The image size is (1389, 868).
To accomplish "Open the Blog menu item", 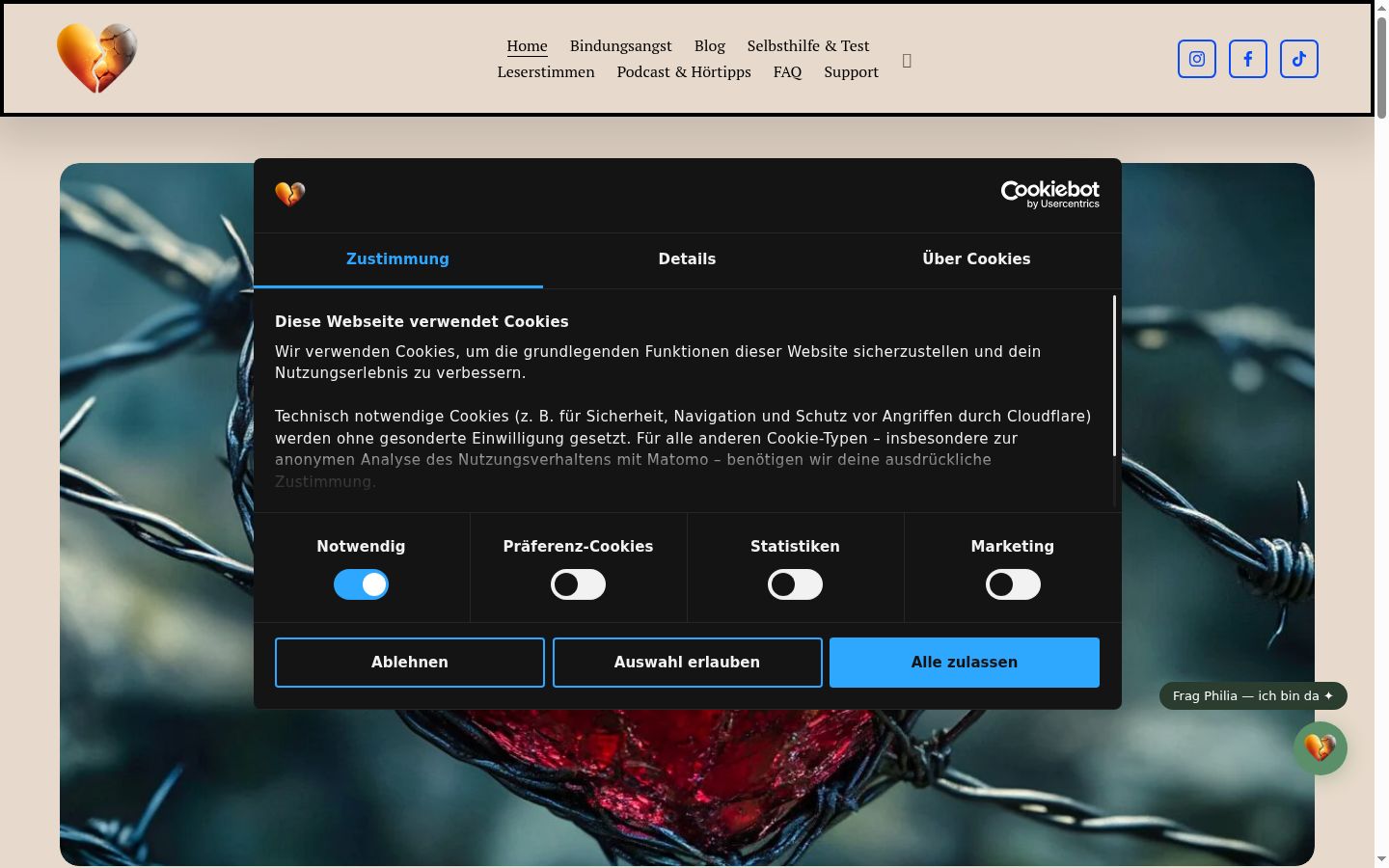I will pyautogui.click(x=709, y=46).
